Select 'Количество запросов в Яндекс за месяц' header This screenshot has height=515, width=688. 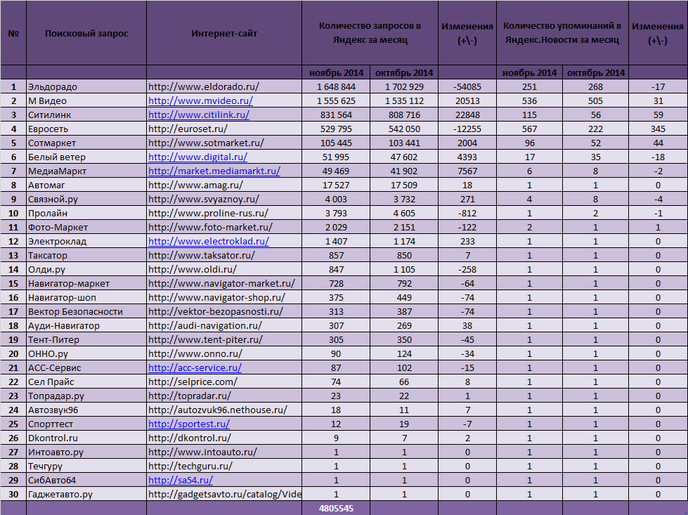click(370, 33)
